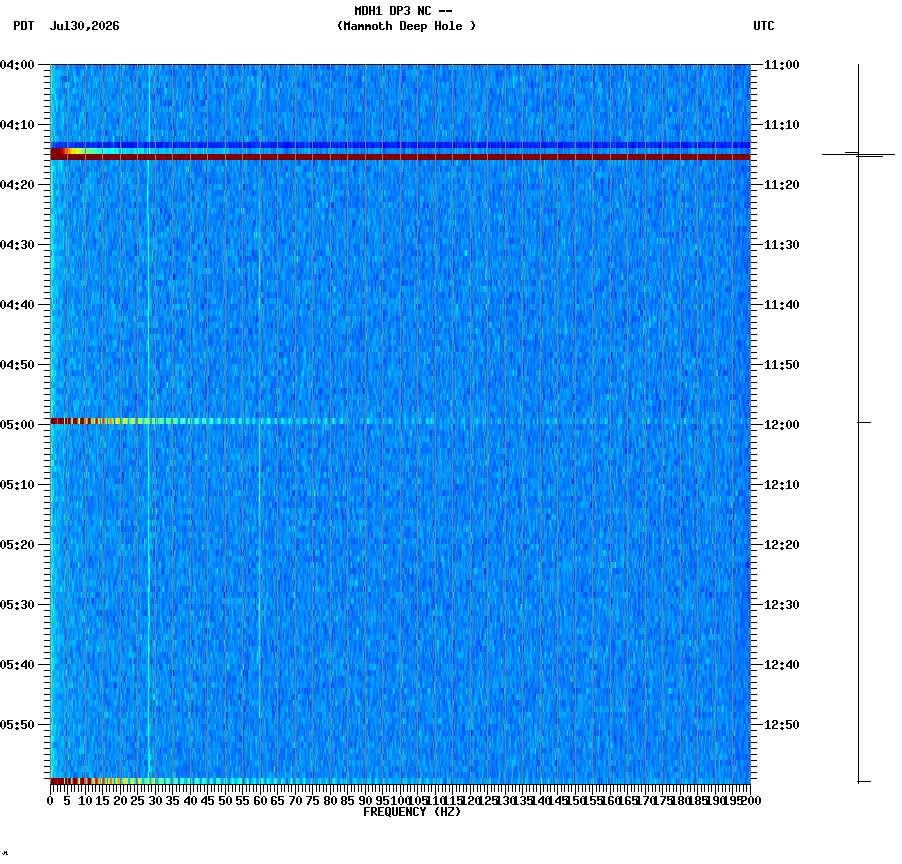Viewport: 902px width, 864px height.
Task: Click the '(Mammoth Deep Hole )' subtitle
Action: [406, 26]
